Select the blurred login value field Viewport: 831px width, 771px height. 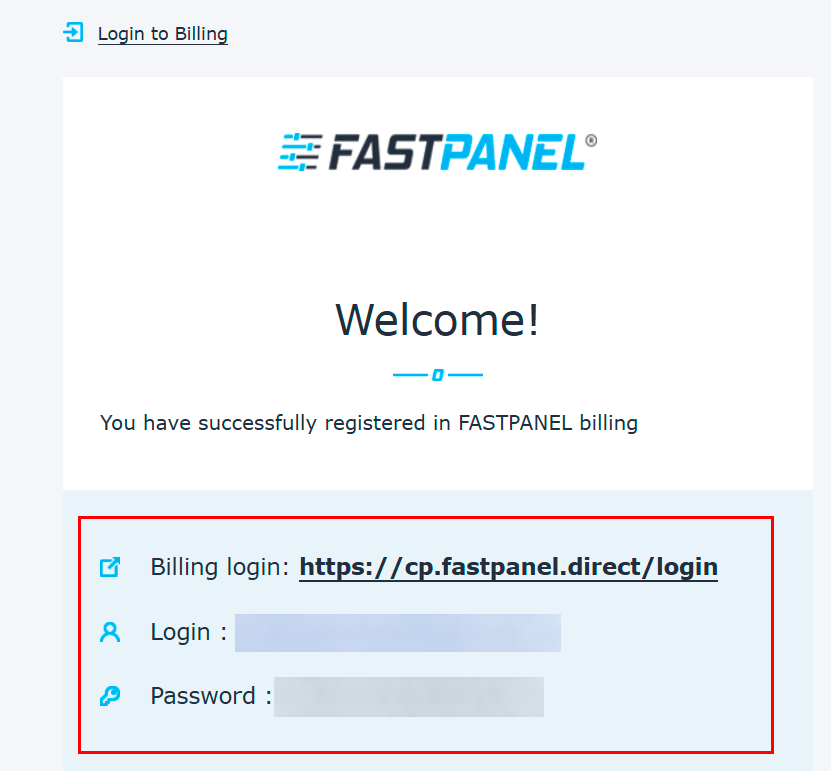[397, 633]
